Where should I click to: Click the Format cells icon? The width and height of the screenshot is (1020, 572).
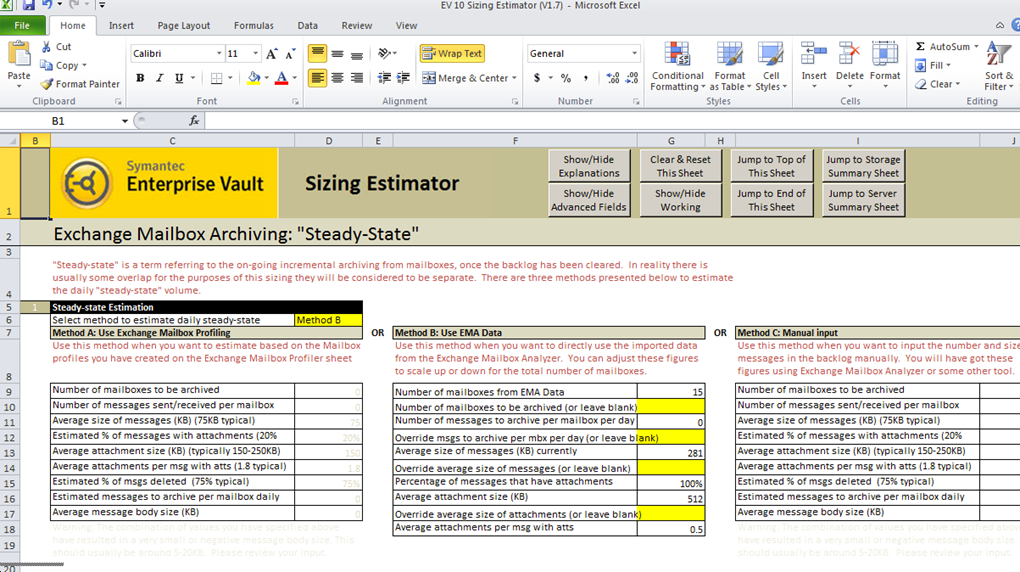point(885,53)
